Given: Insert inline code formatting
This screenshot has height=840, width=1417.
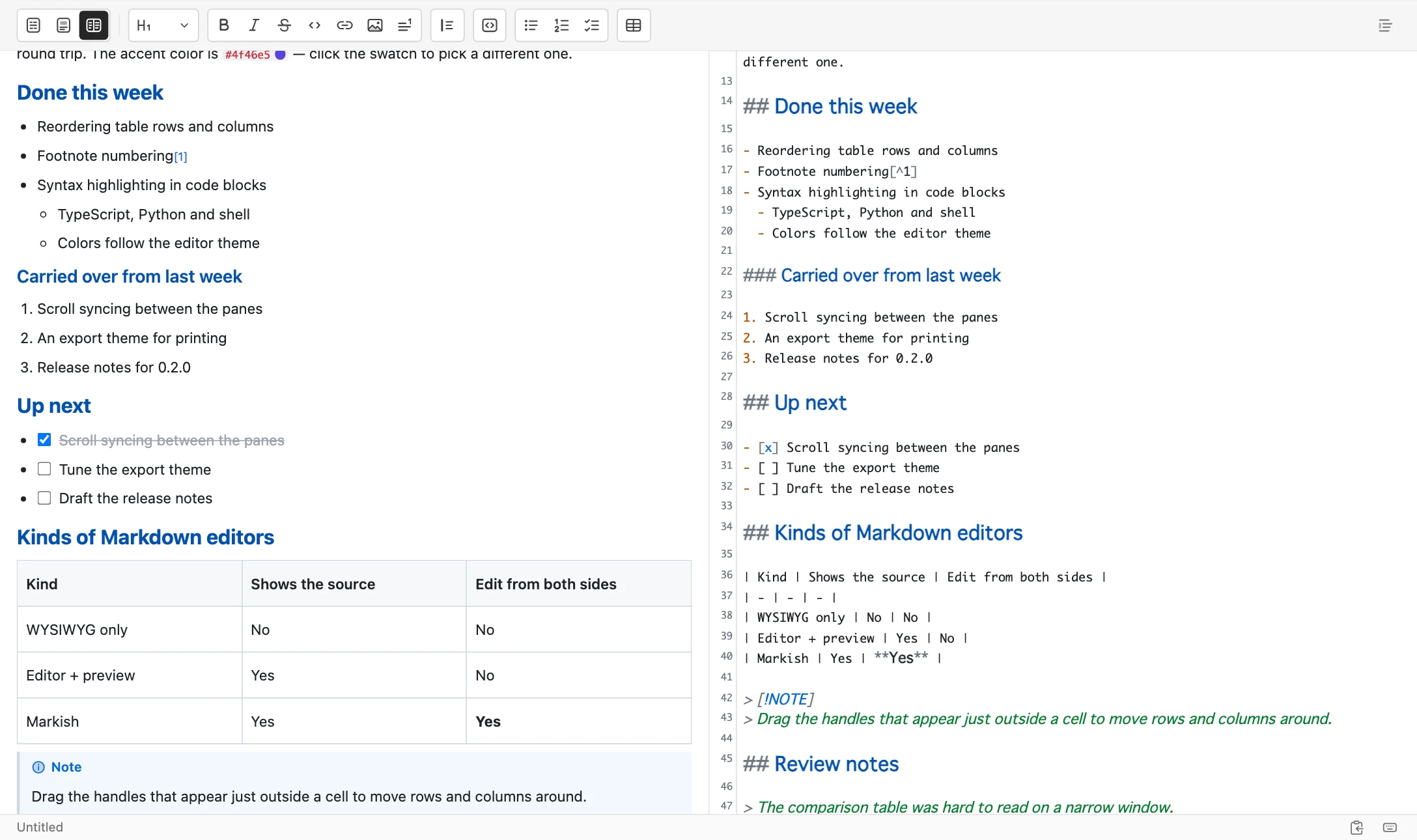Looking at the screenshot, I should click(315, 25).
